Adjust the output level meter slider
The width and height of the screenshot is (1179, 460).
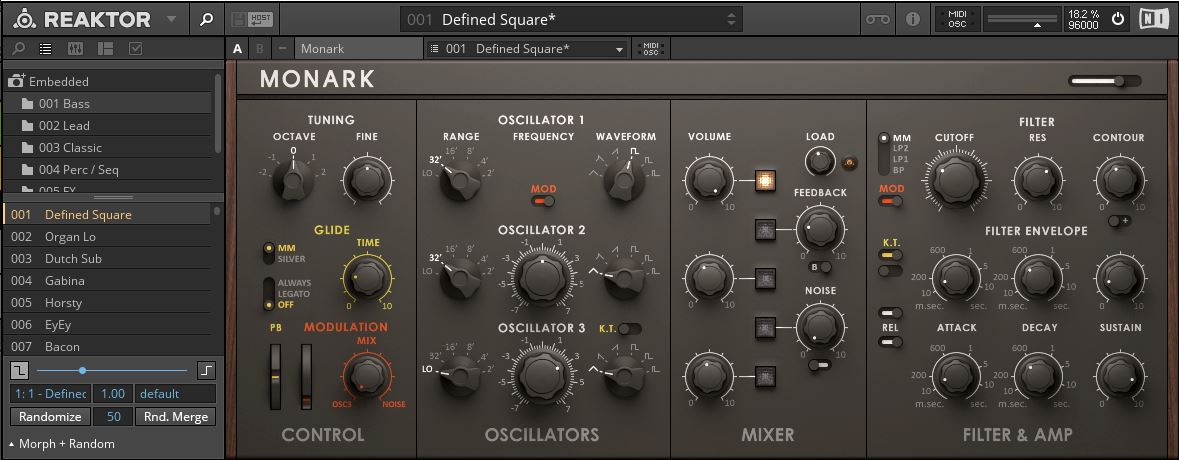pos(1023,20)
